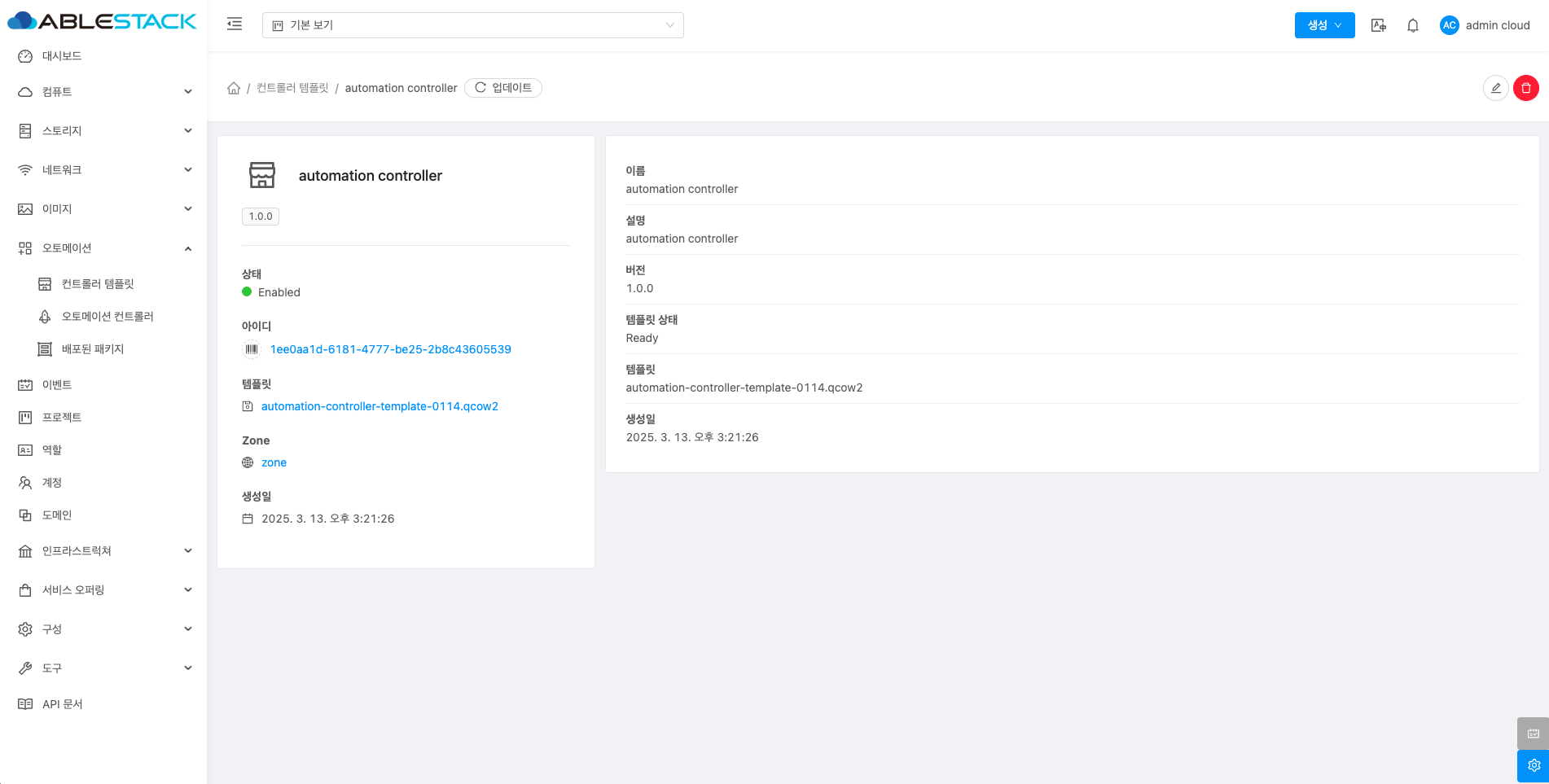The height and width of the screenshot is (784, 1549).
Task: Open the 기본 보기 view dropdown
Action: [x=472, y=25]
